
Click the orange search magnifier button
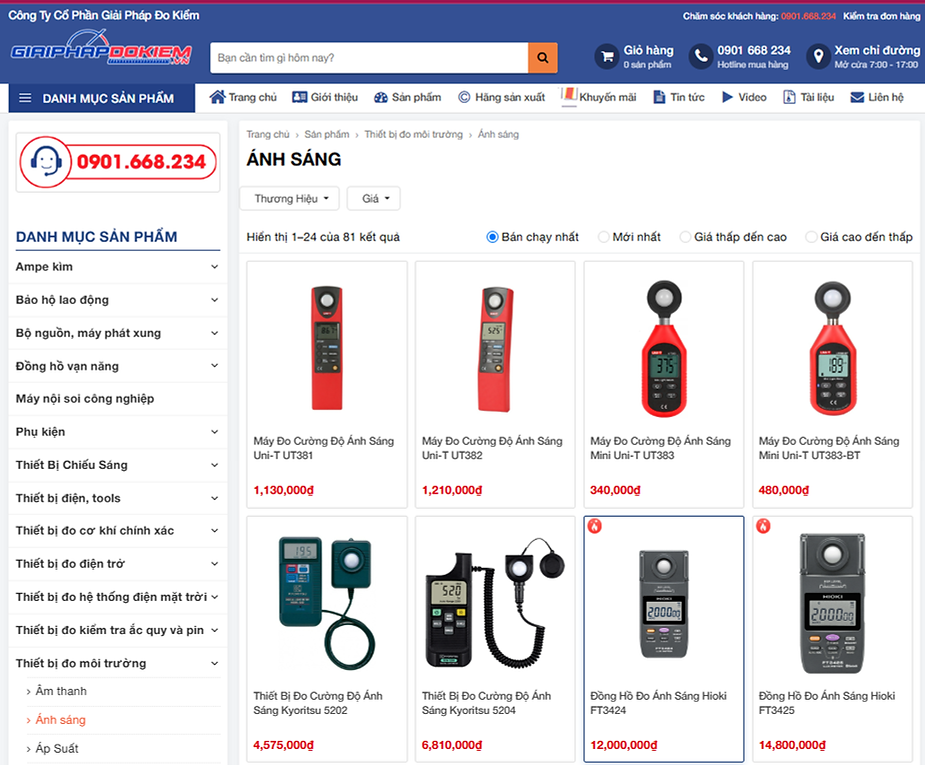click(x=542, y=58)
